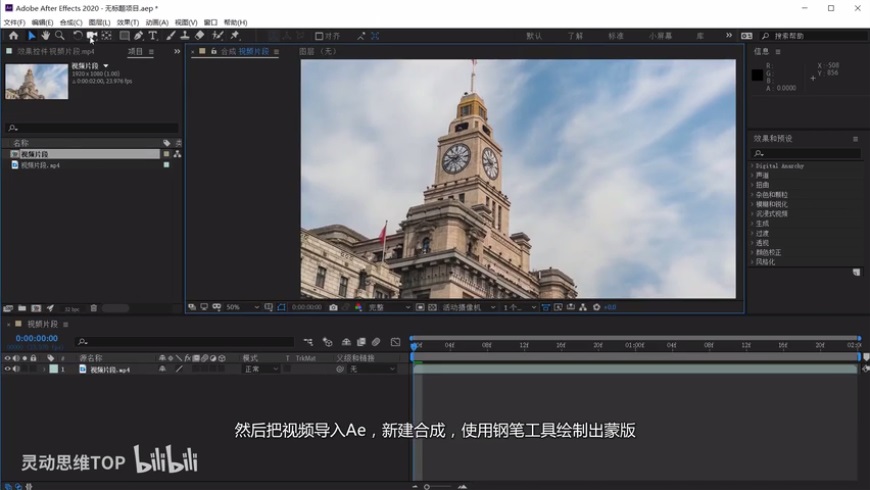Screen dimensions: 870x490
Task: Toggle the 对齐 snapping checkbox
Action: tap(319, 36)
